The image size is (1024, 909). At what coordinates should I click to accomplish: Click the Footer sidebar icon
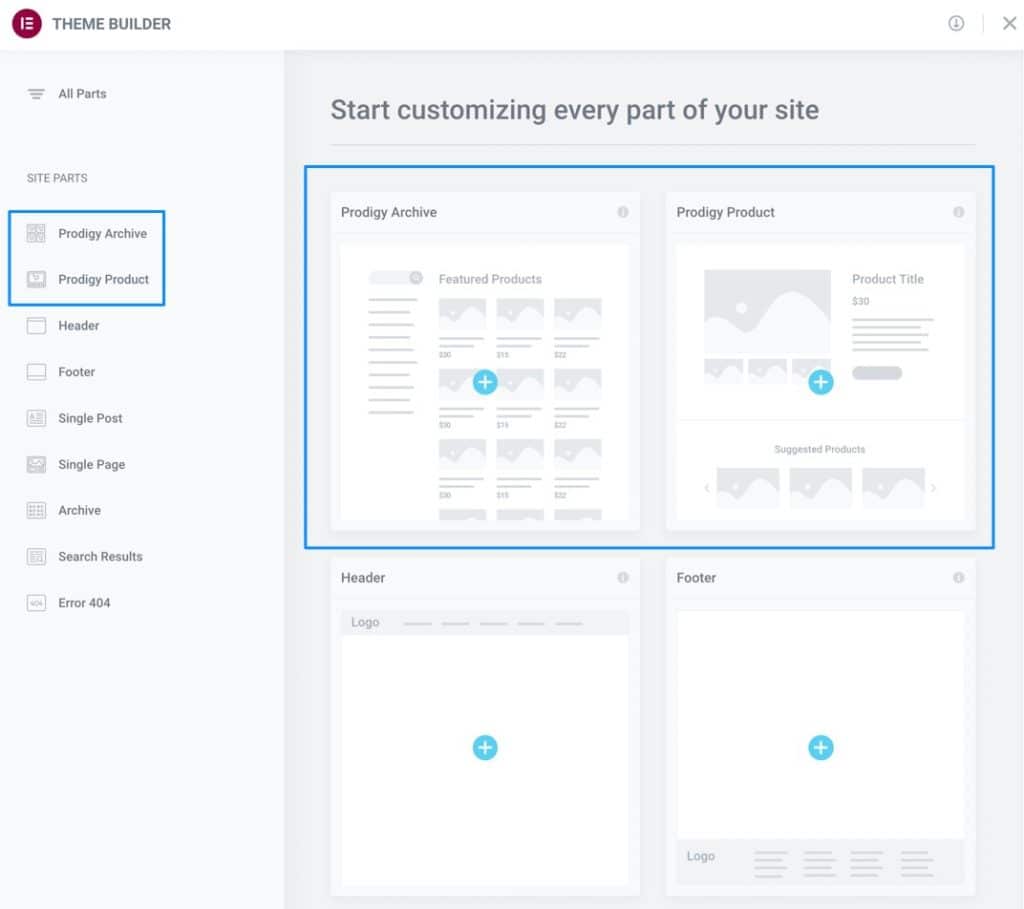36,372
